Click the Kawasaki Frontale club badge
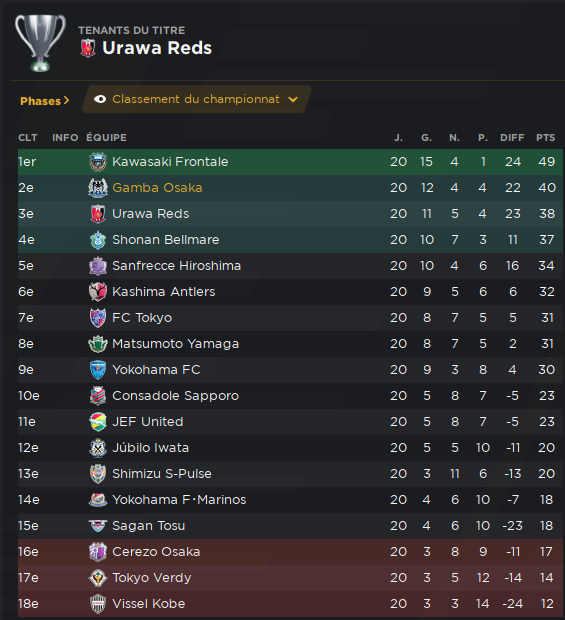Screen dimensions: 565x620 click(x=98, y=162)
